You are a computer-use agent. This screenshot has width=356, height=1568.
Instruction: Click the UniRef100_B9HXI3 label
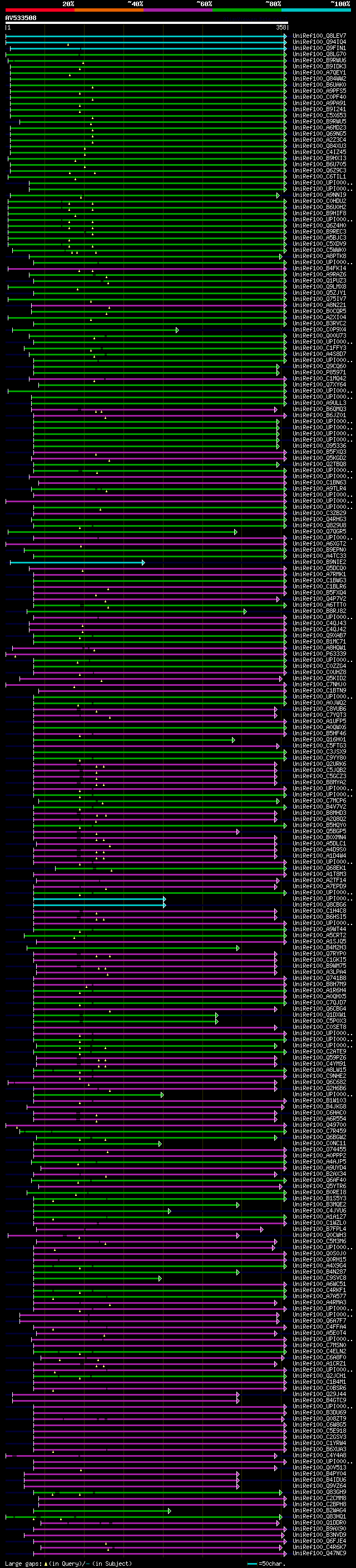point(319,159)
